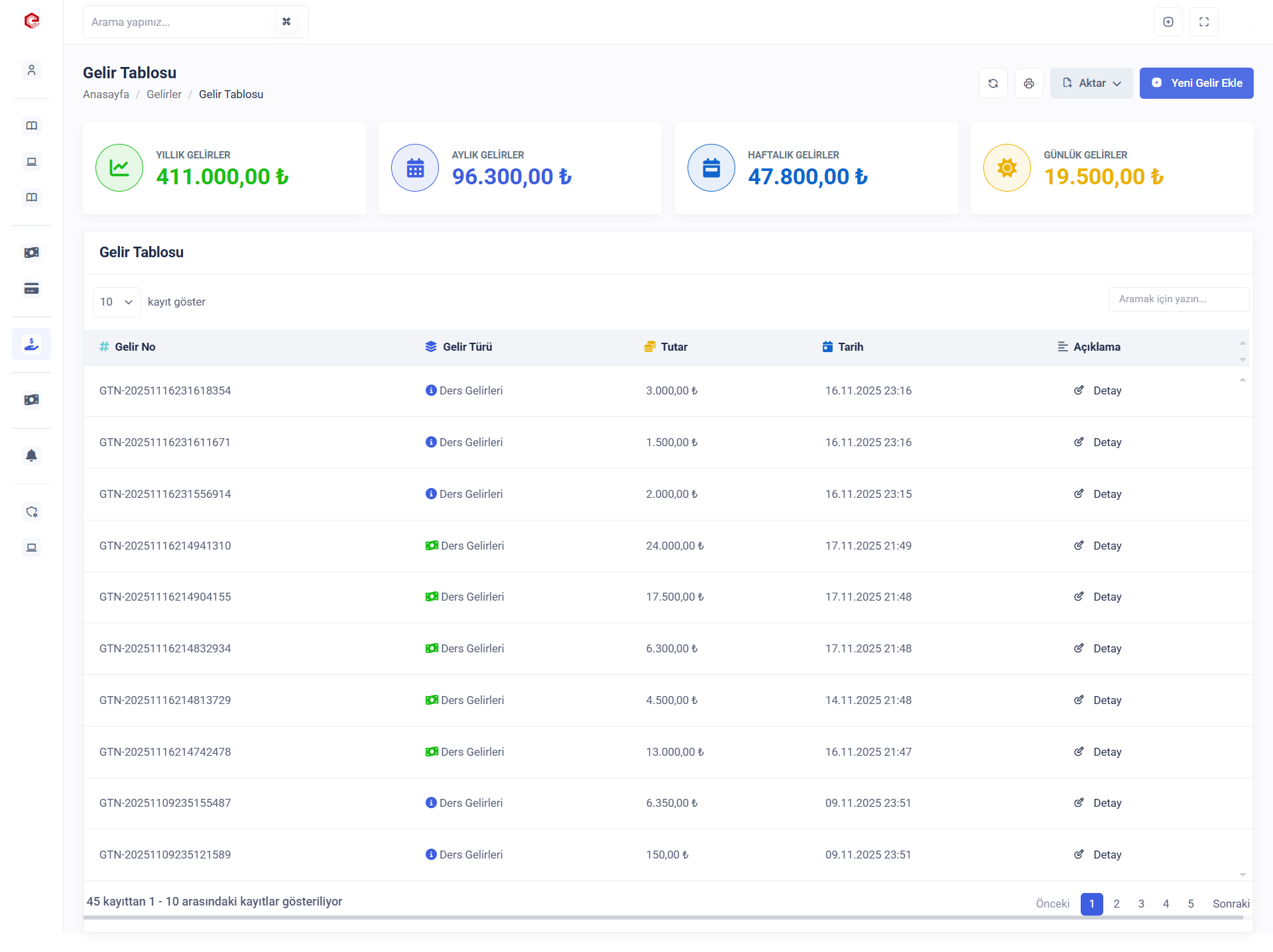Image resolution: width=1273 pixels, height=952 pixels.
Task: Open the bell notifications sidebar icon
Action: pyautogui.click(x=31, y=455)
